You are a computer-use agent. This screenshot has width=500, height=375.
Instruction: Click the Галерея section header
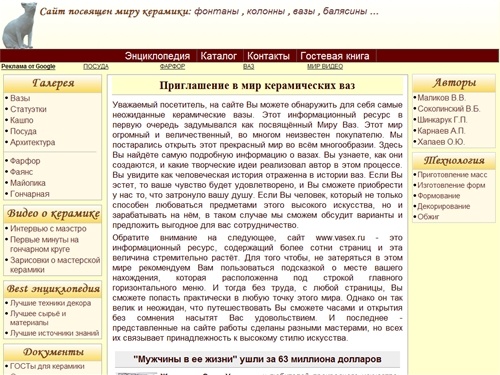tap(53, 83)
